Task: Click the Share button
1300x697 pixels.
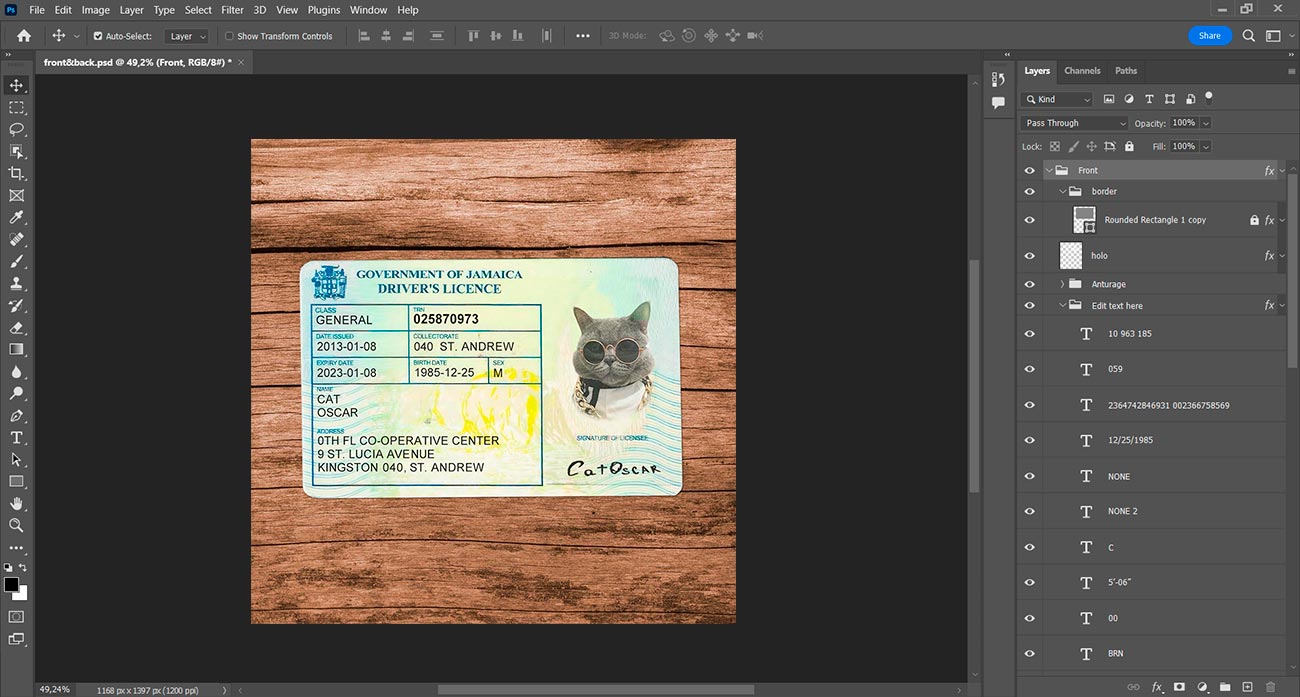Action: click(1209, 36)
